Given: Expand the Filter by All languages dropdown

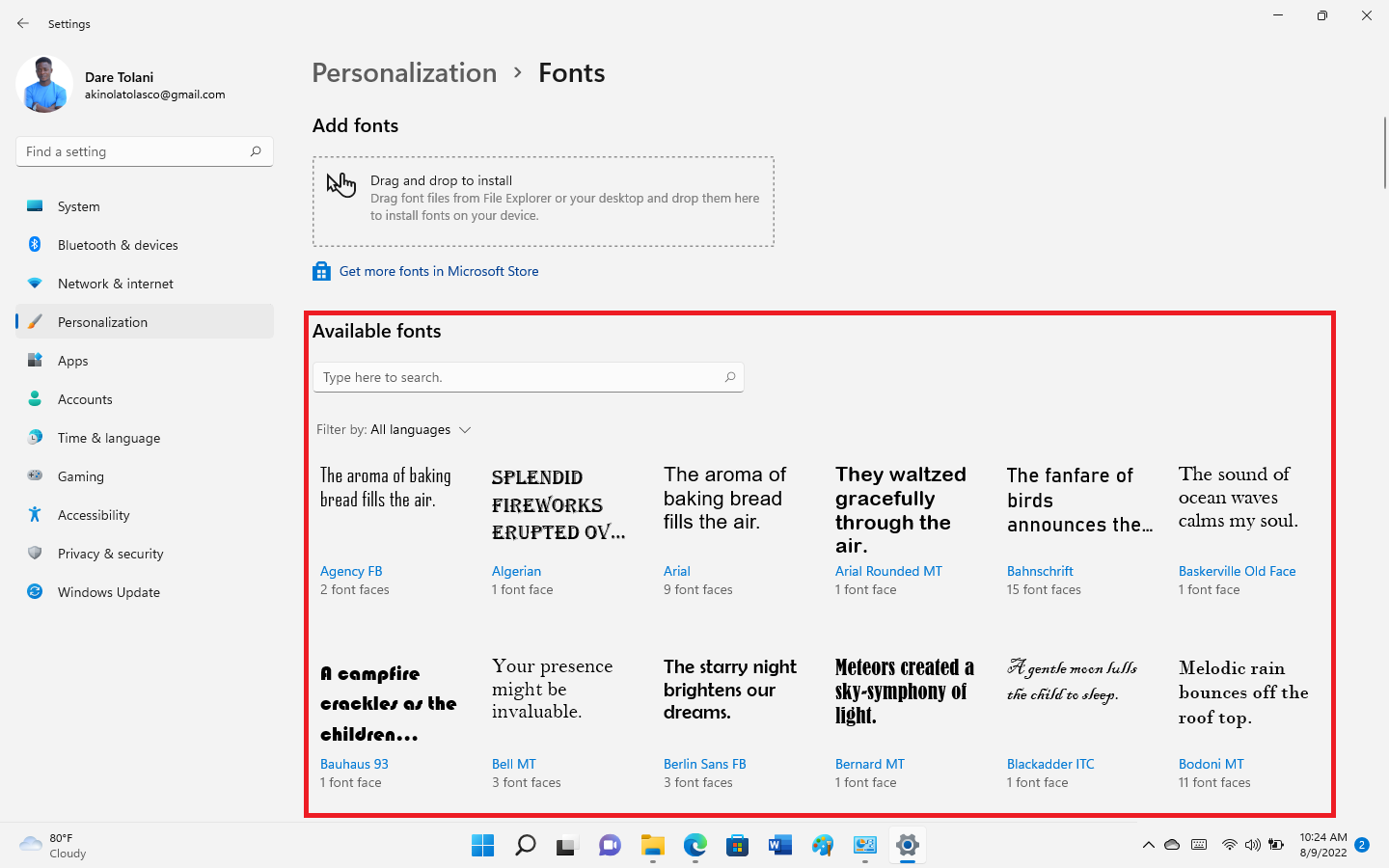Looking at the screenshot, I should tap(394, 430).
